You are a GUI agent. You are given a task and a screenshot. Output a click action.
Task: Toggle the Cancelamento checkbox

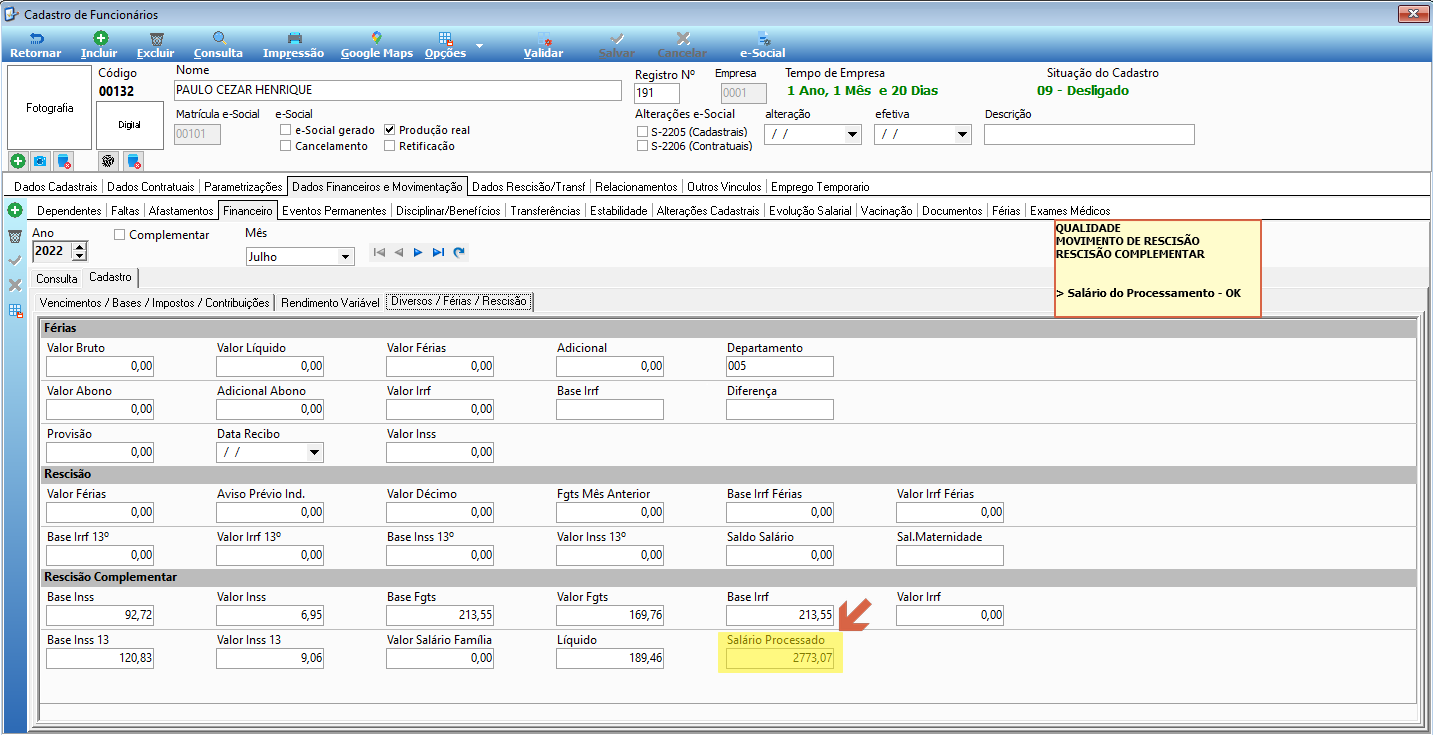286,146
